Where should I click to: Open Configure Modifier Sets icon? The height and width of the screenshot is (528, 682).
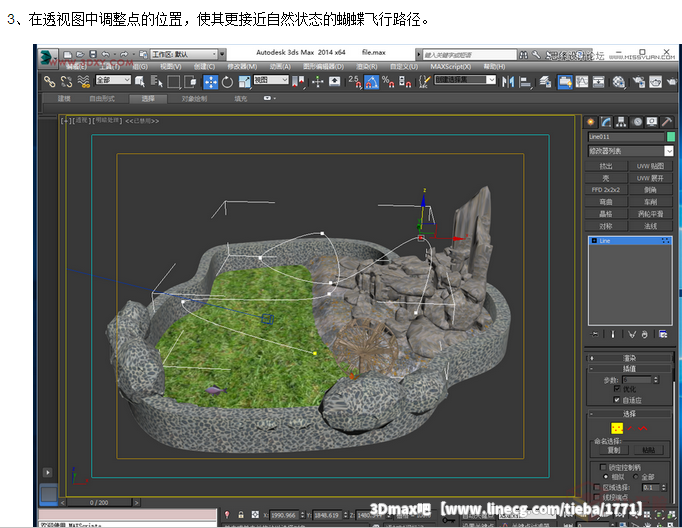point(663,333)
